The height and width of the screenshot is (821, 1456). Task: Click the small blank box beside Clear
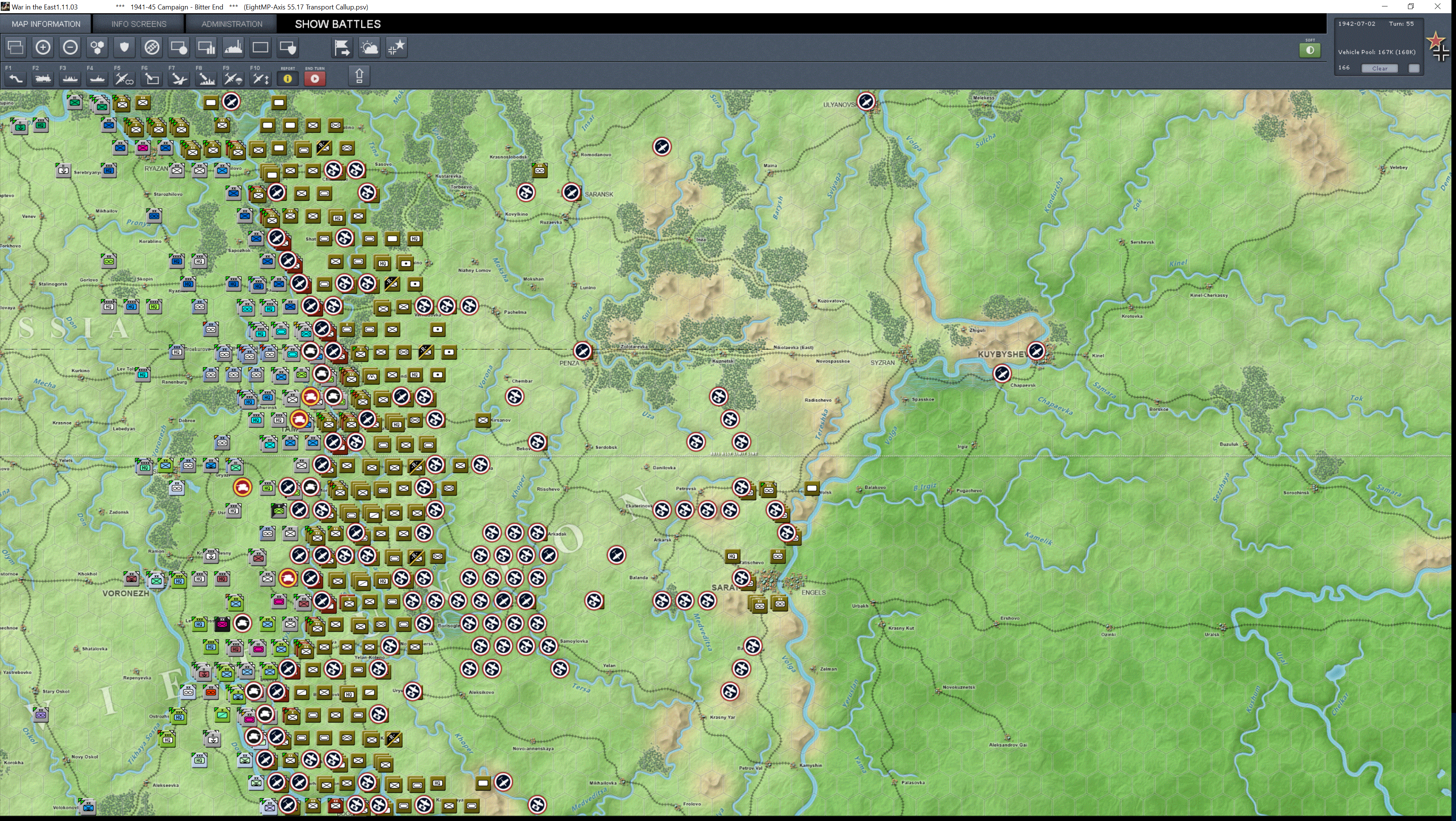tap(1414, 68)
